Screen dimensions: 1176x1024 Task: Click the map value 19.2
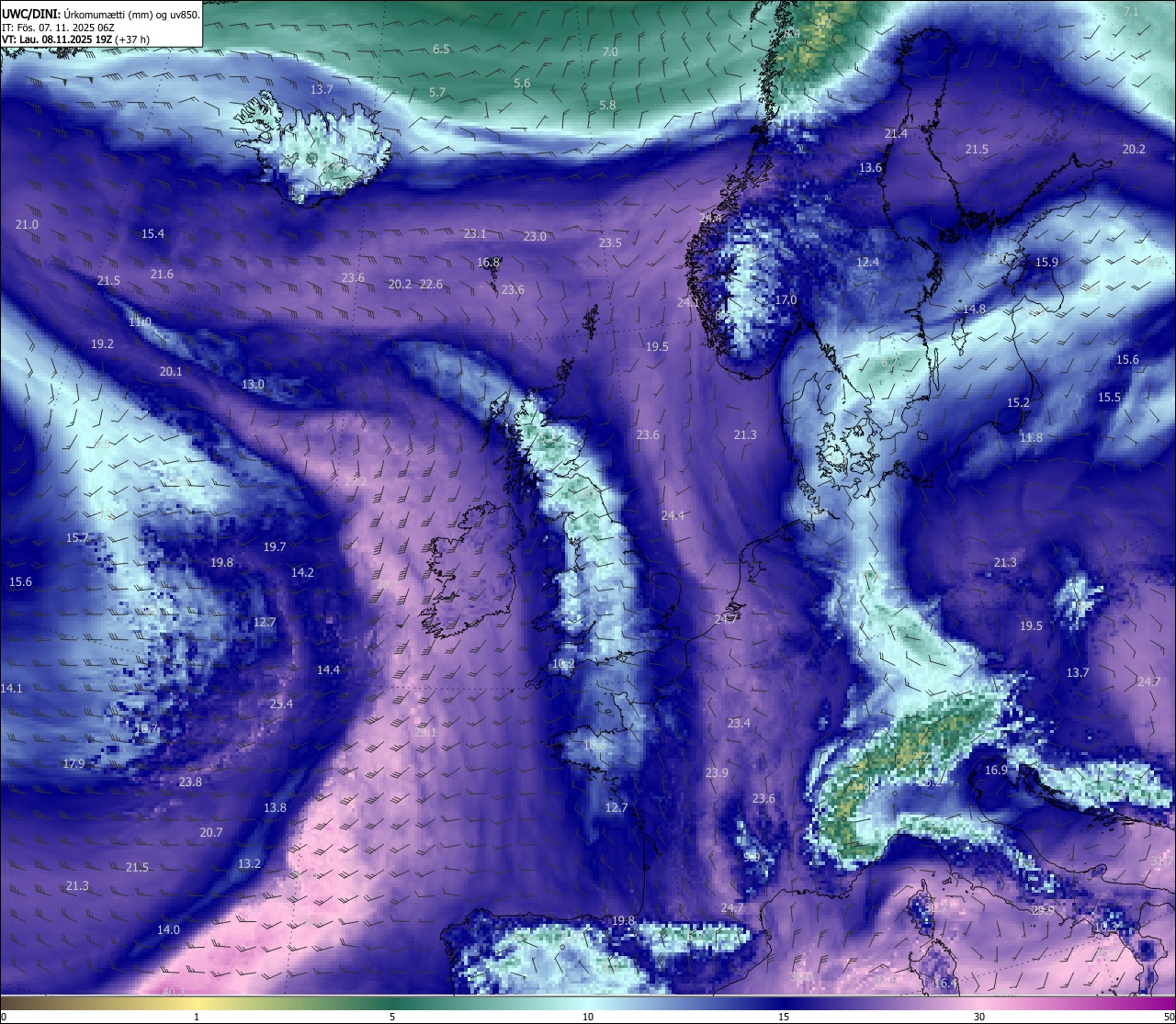coord(102,344)
